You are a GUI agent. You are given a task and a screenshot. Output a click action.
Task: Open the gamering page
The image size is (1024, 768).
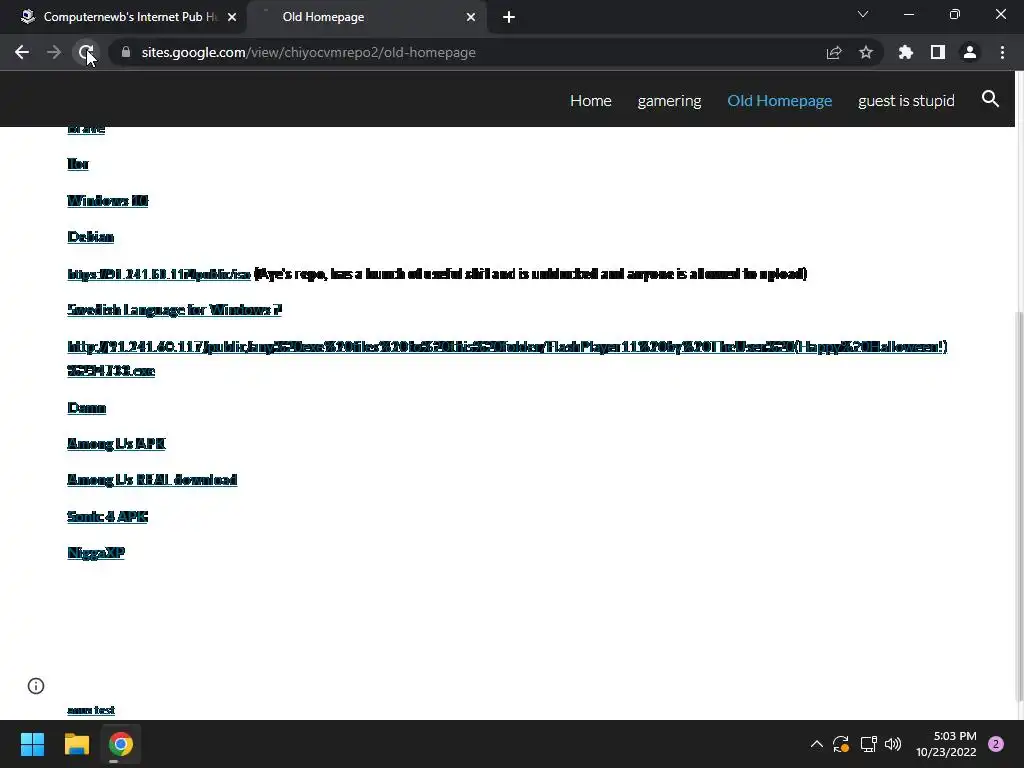(669, 101)
